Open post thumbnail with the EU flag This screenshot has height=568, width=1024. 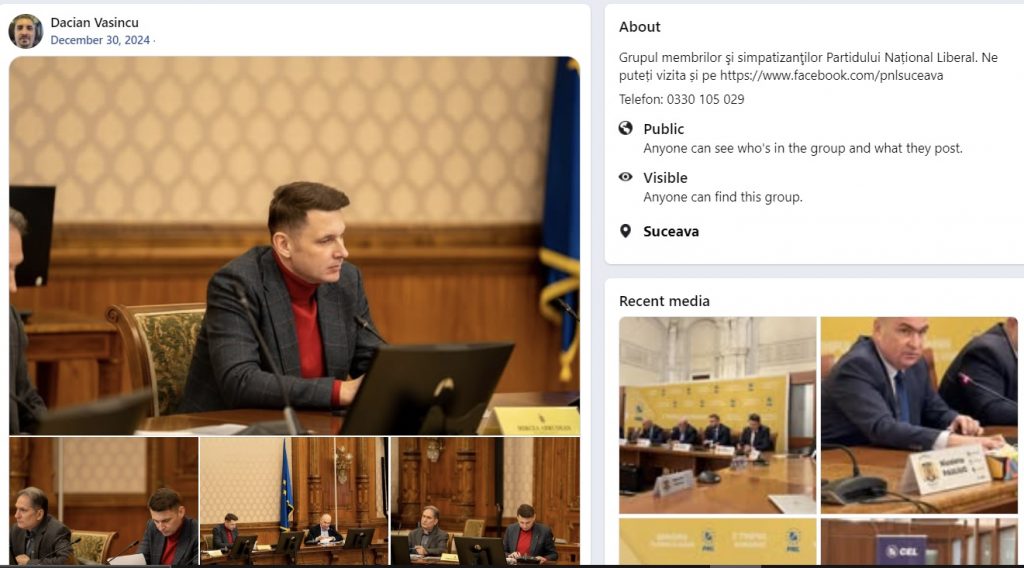click(x=294, y=501)
